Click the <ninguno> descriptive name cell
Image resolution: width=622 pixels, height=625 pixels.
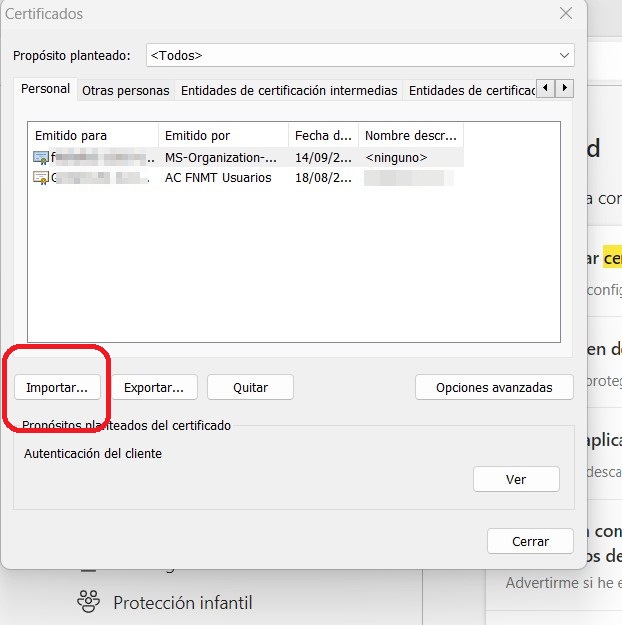point(396,158)
